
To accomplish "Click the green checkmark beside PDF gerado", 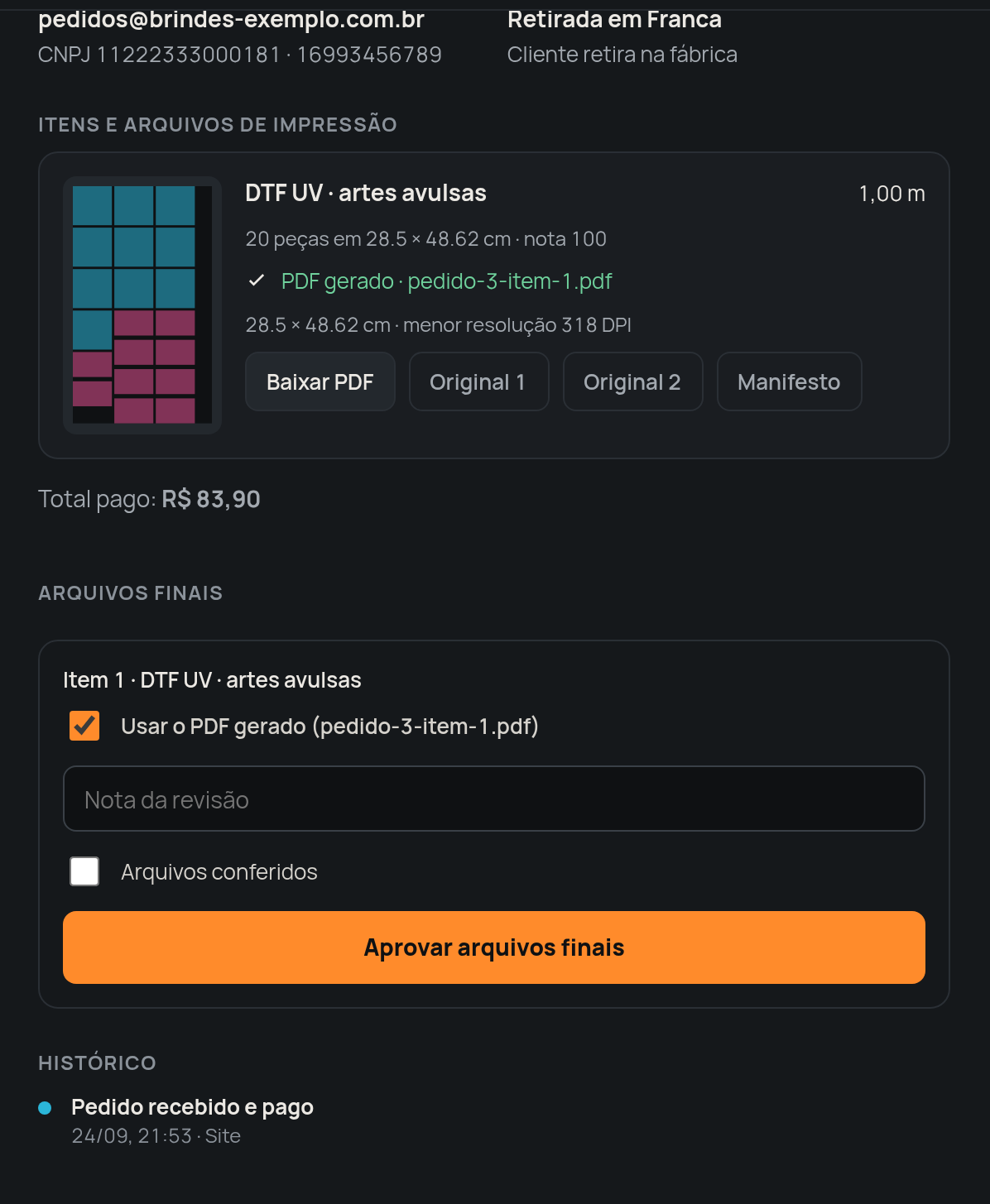I will 257,281.
